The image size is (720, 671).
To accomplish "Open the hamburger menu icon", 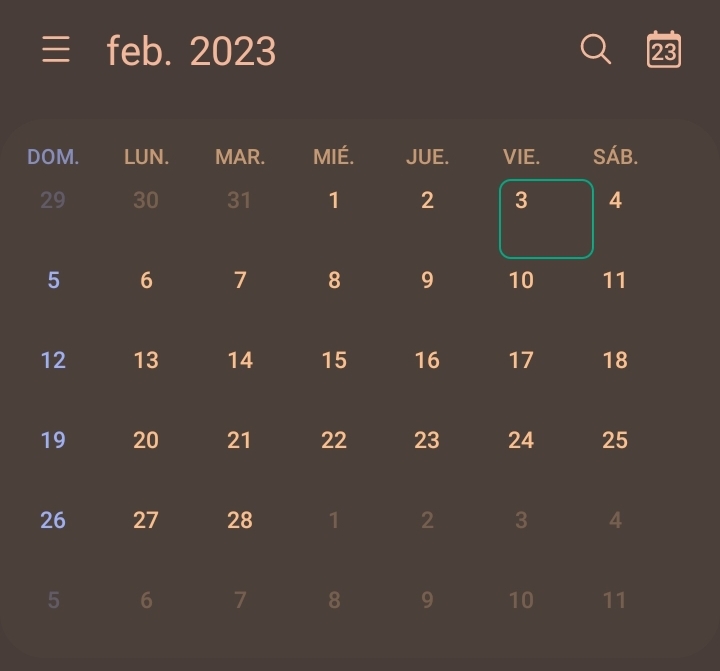I will 56,50.
